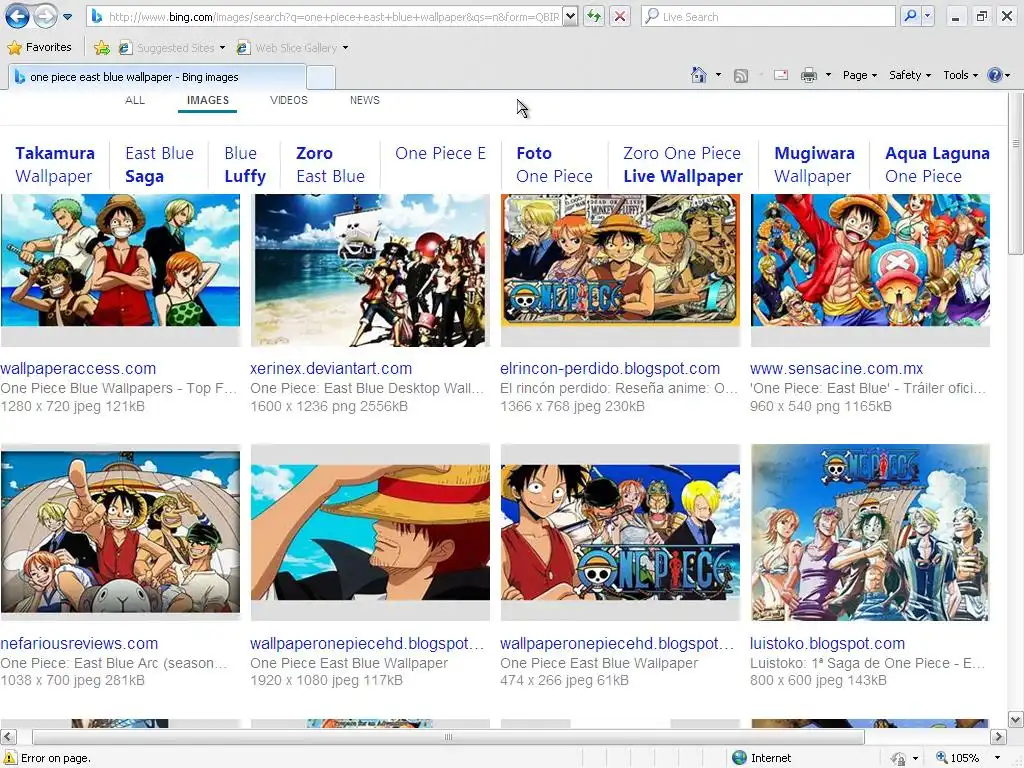Select Zoro One Piece Live Wallpaper suggestion
The height and width of the screenshot is (768, 1024).
click(x=683, y=165)
